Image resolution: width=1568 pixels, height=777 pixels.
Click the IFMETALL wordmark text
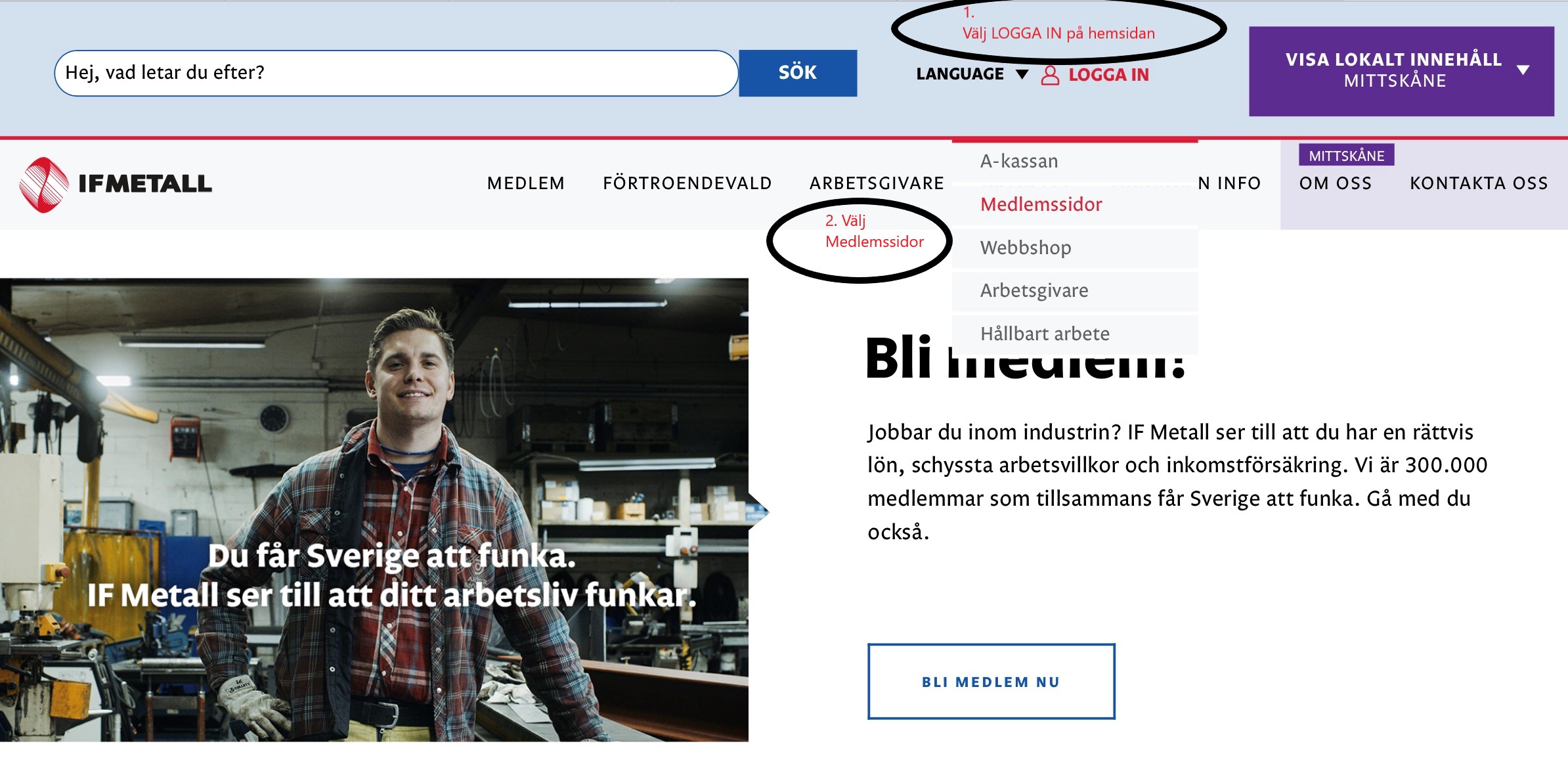[x=145, y=184]
